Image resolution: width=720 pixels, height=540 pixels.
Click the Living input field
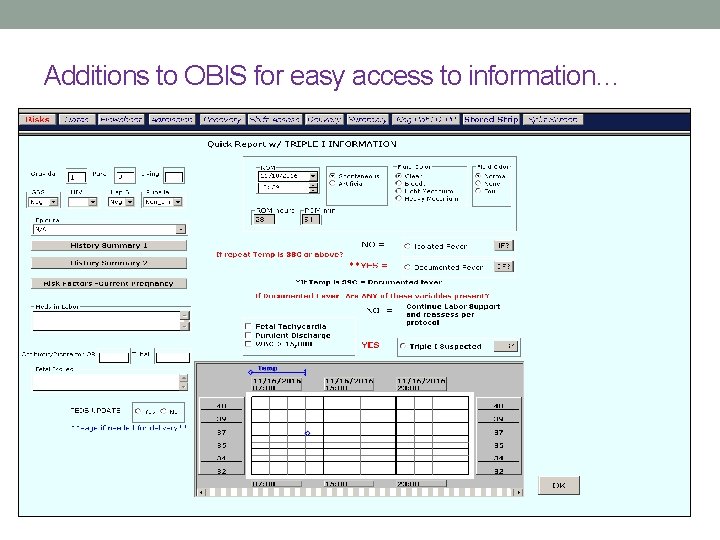pyautogui.click(x=174, y=176)
